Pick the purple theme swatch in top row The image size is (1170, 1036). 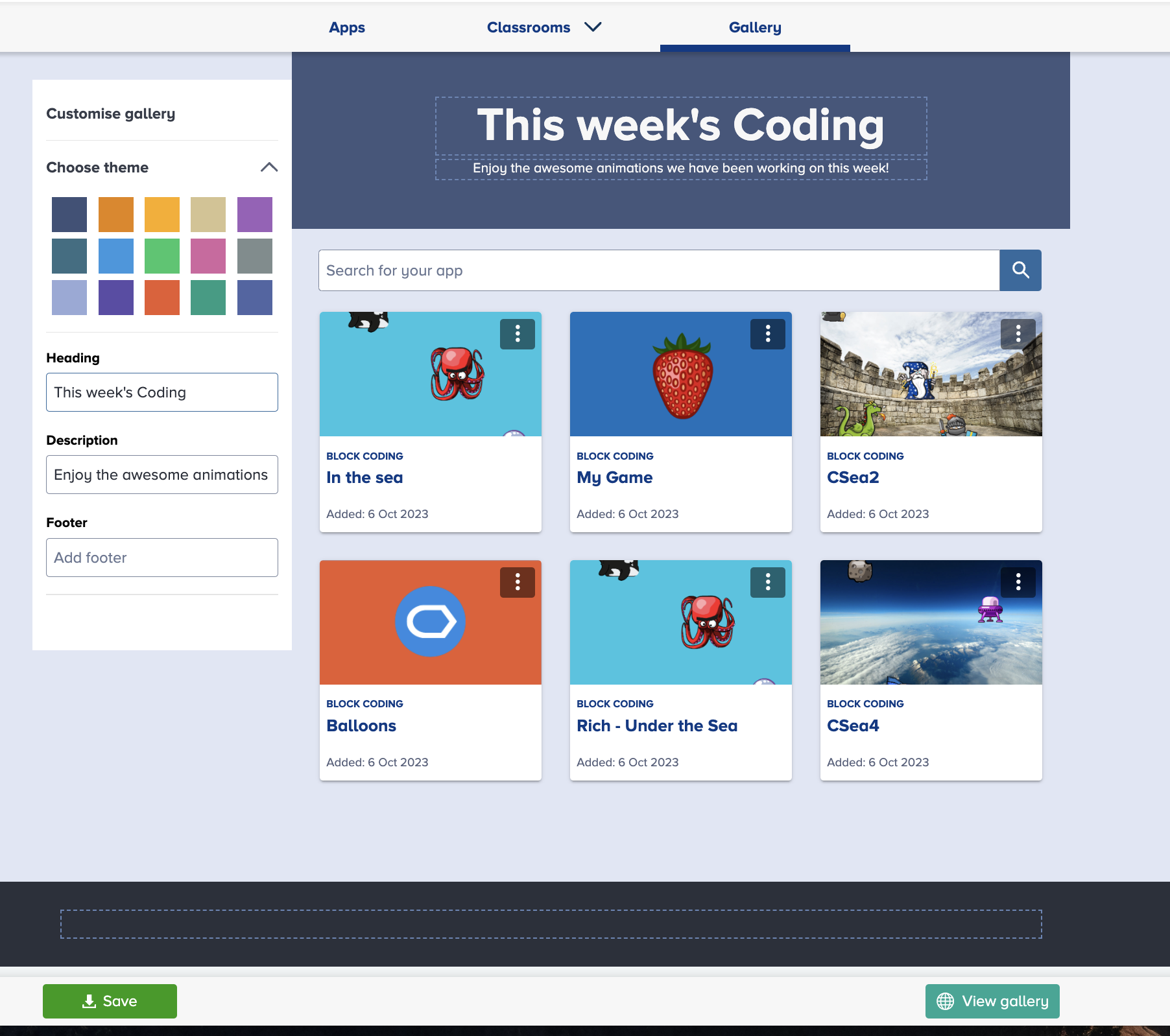tap(254, 215)
